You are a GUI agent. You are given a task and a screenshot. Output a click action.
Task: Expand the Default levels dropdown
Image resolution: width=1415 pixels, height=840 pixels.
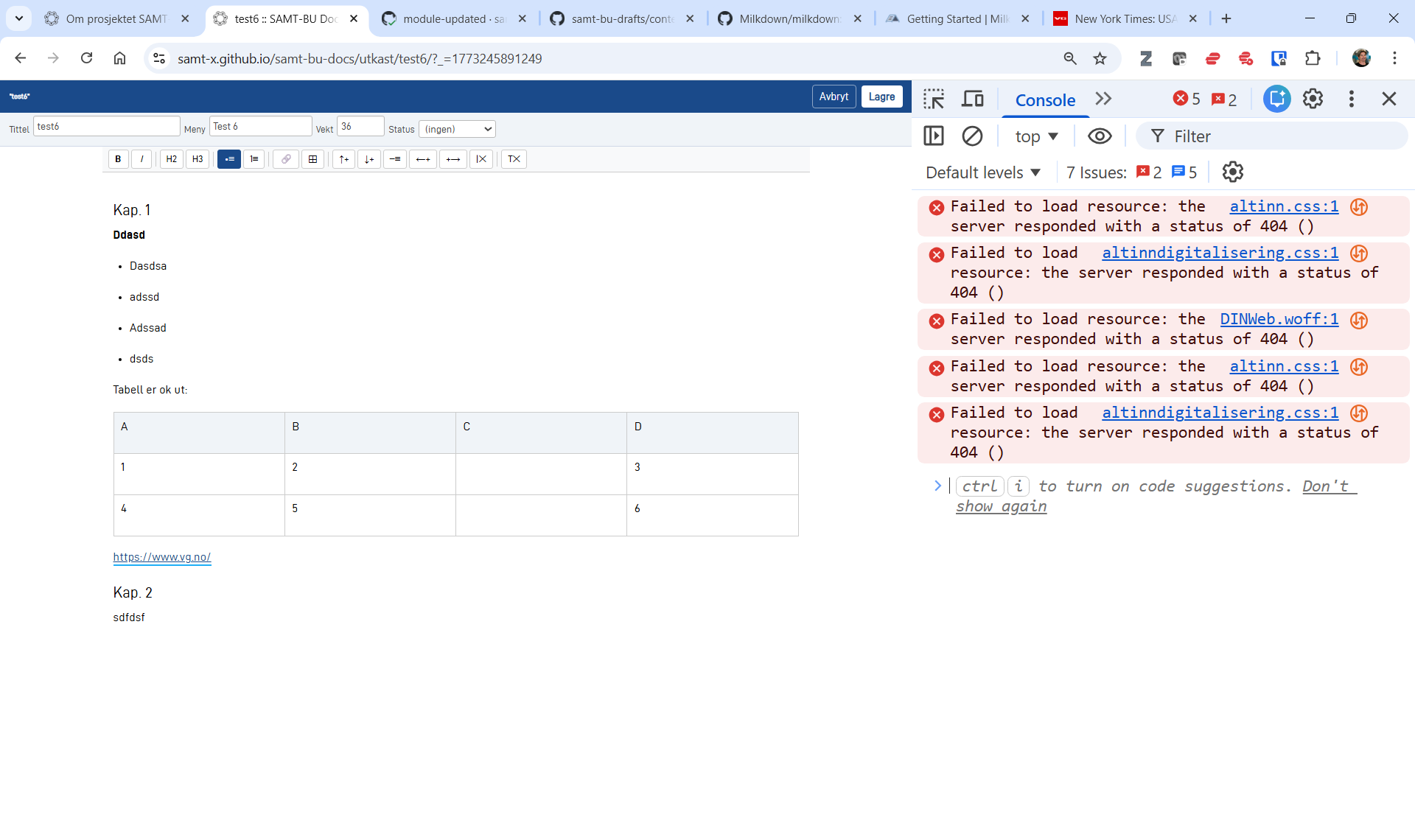982,172
